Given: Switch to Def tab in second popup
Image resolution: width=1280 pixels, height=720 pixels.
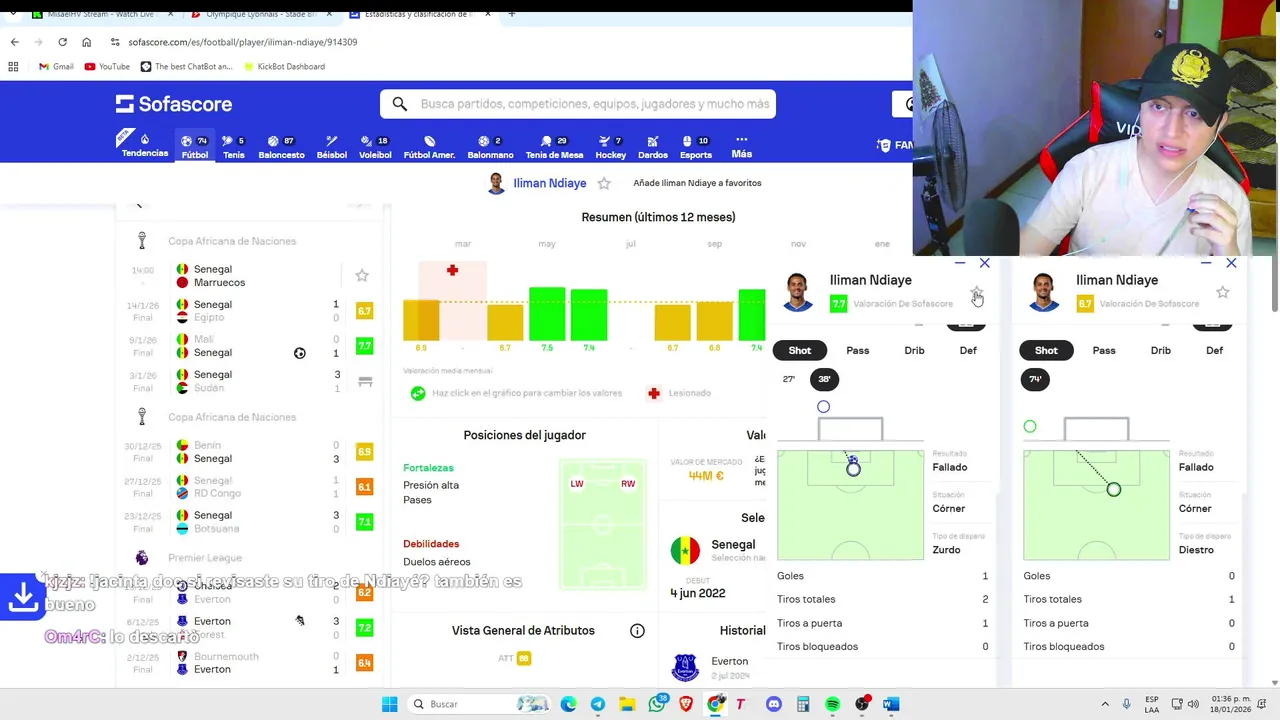Looking at the screenshot, I should pos(1214,350).
